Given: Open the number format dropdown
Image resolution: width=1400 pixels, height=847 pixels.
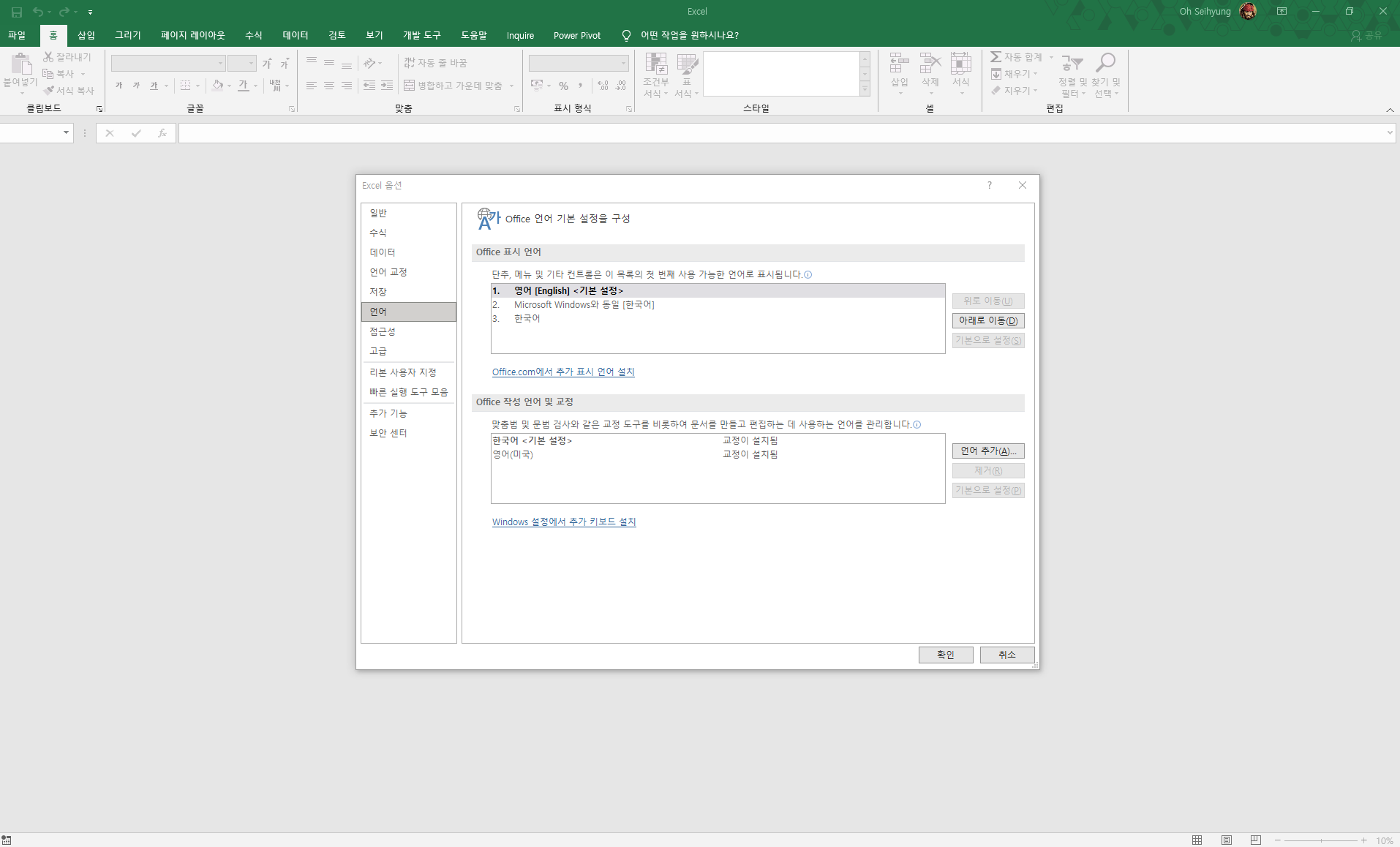Looking at the screenshot, I should tap(623, 64).
